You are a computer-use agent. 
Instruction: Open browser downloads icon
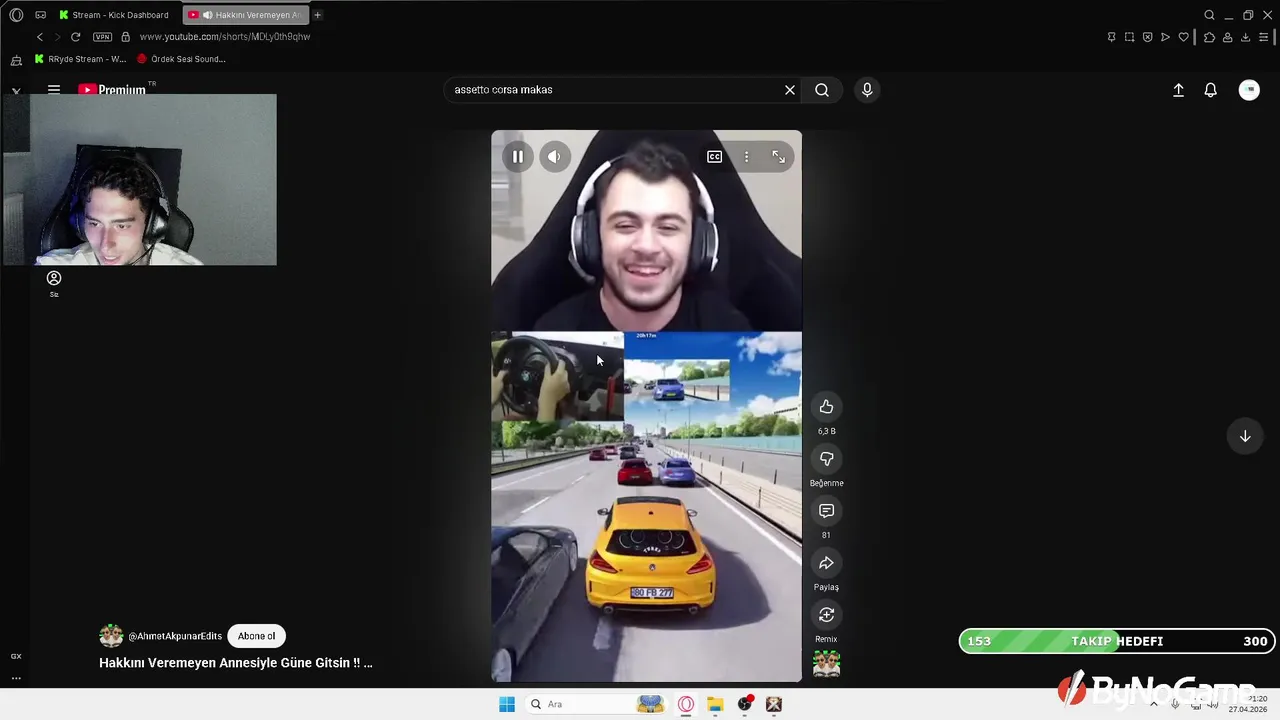point(1245,37)
